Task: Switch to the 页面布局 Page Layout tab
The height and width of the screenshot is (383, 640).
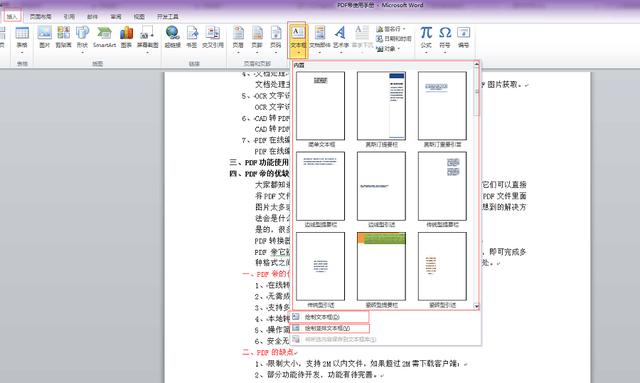Action: tap(40, 16)
